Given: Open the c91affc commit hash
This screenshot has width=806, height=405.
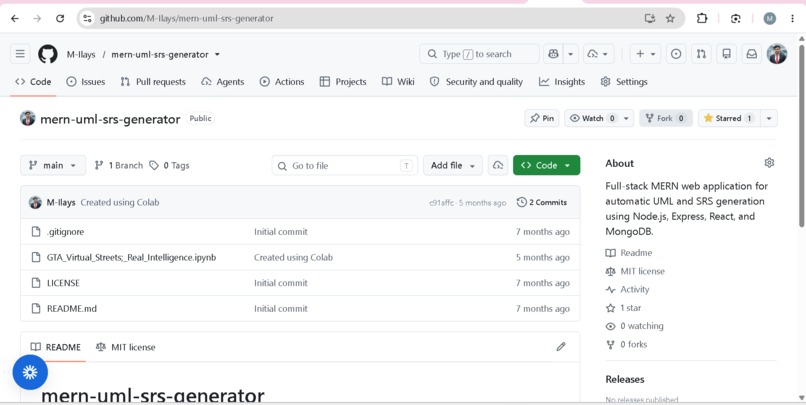Looking at the screenshot, I should pos(442,203).
